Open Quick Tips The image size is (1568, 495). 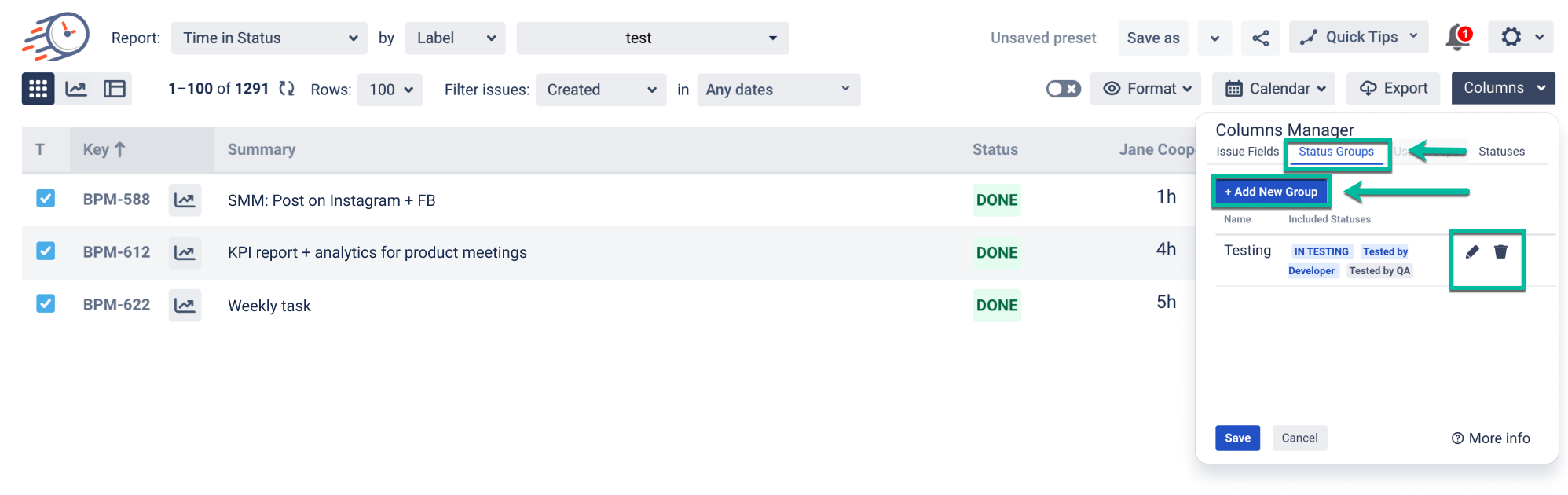[x=1359, y=37]
